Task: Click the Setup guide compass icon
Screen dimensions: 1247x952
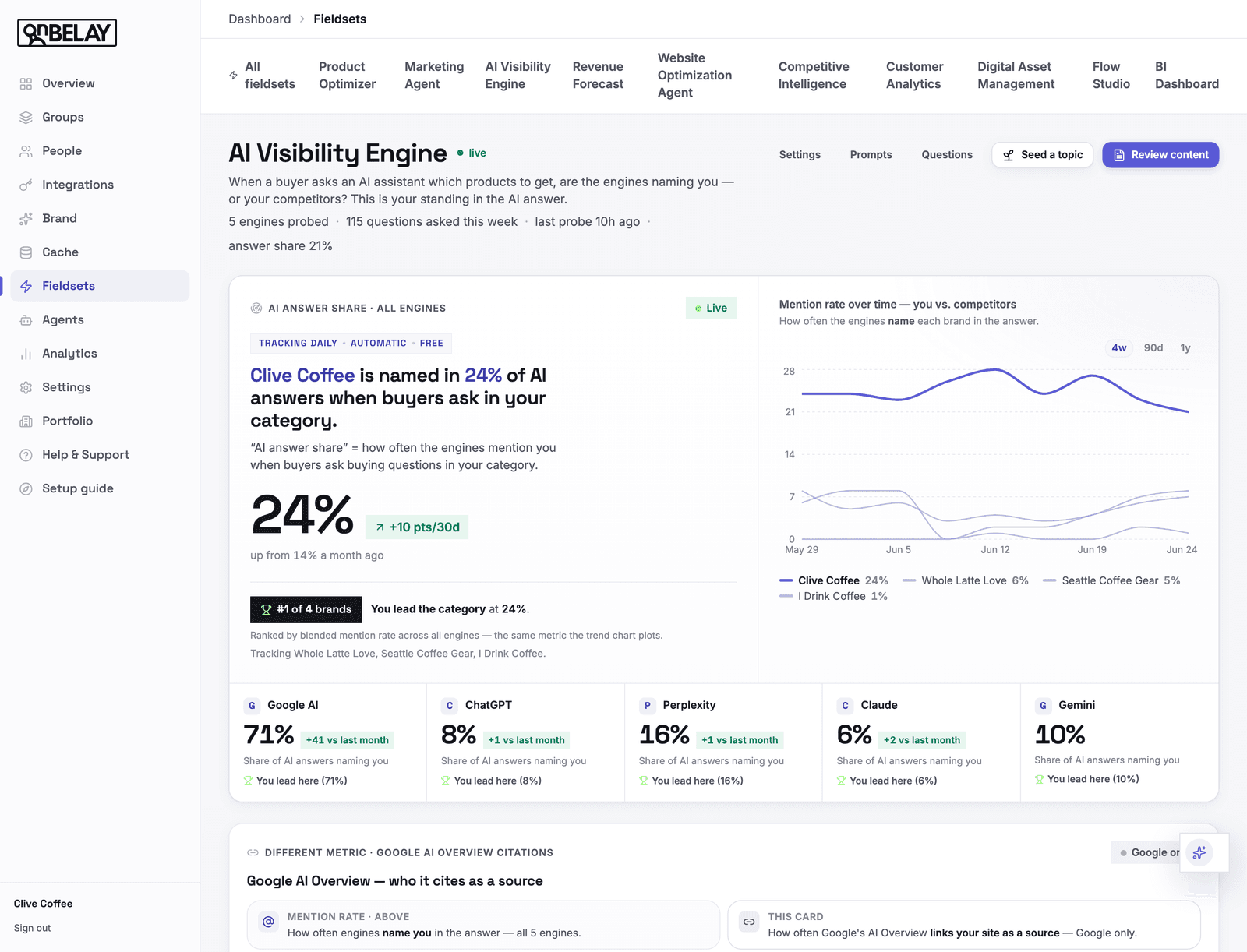Action: click(x=26, y=488)
